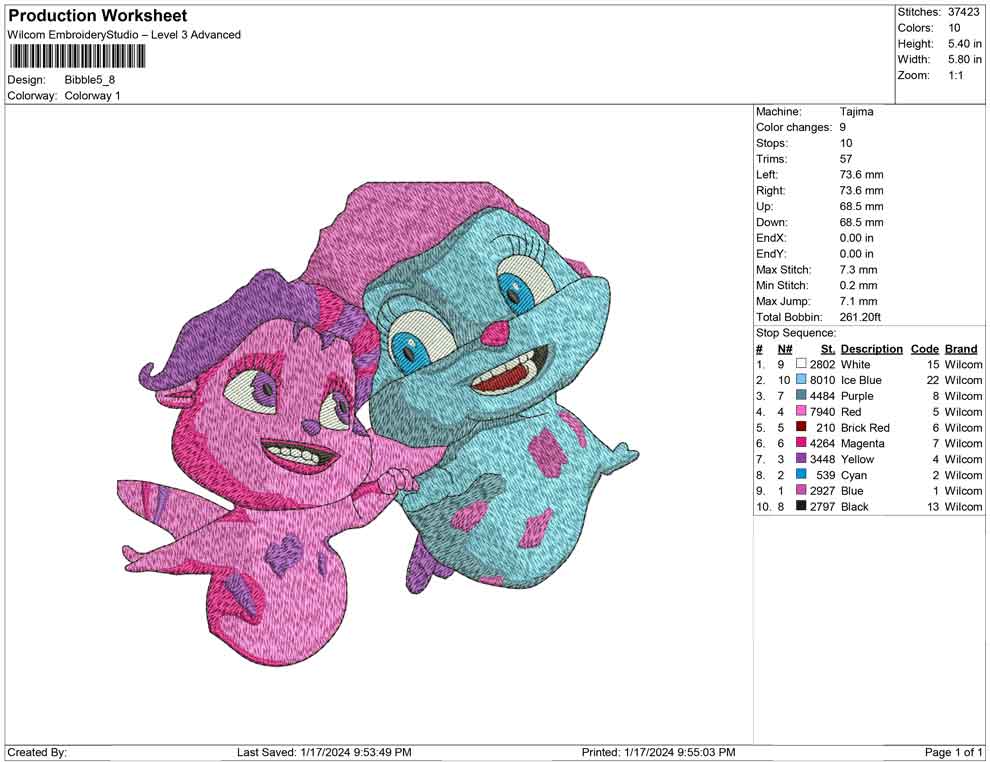This screenshot has width=990, height=762.
Task: Click thread number 2802 in White row
Action: [822, 364]
